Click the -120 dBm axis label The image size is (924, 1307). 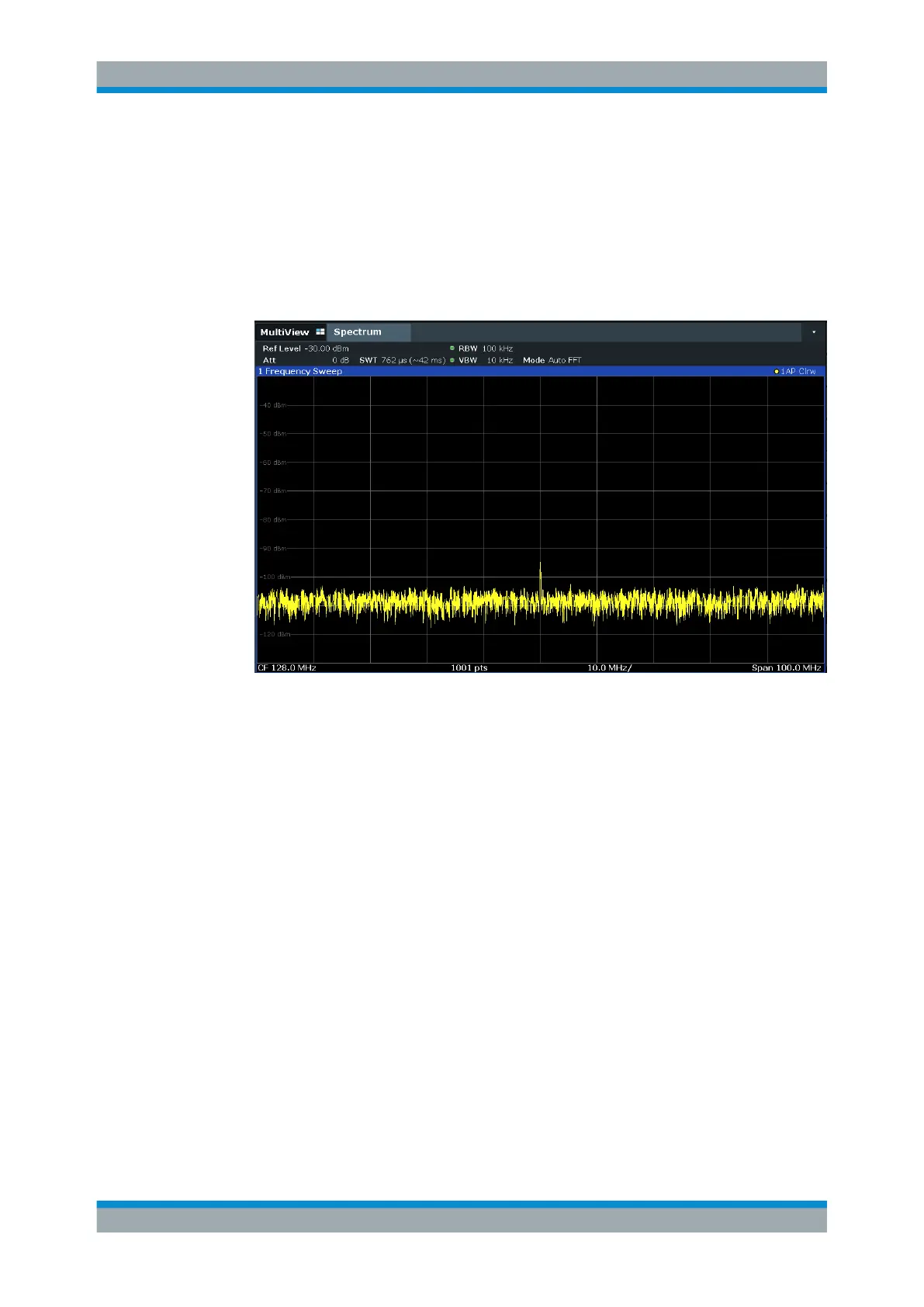[x=275, y=634]
